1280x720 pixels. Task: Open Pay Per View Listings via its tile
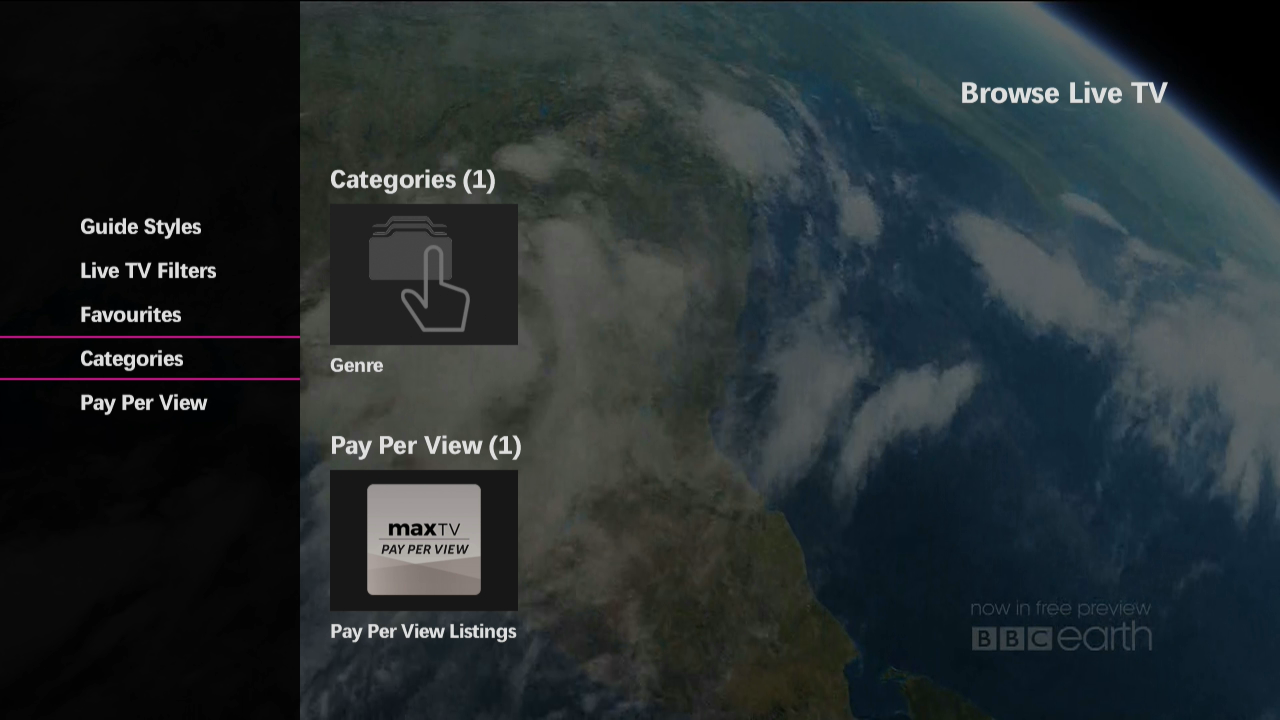click(423, 540)
